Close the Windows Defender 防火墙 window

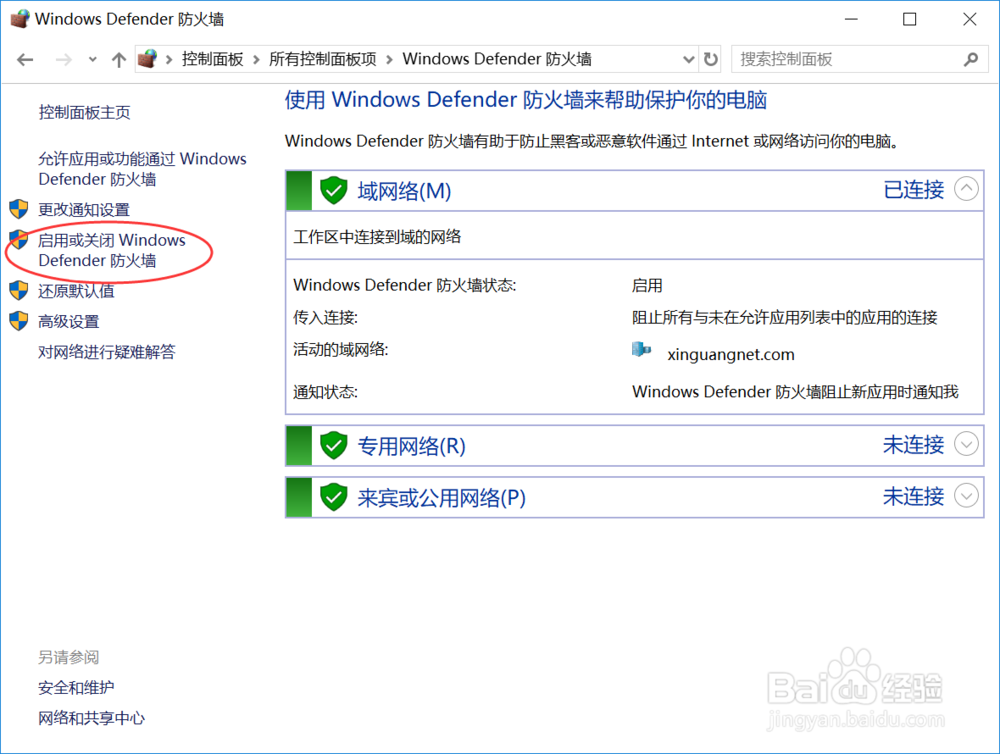(969, 19)
